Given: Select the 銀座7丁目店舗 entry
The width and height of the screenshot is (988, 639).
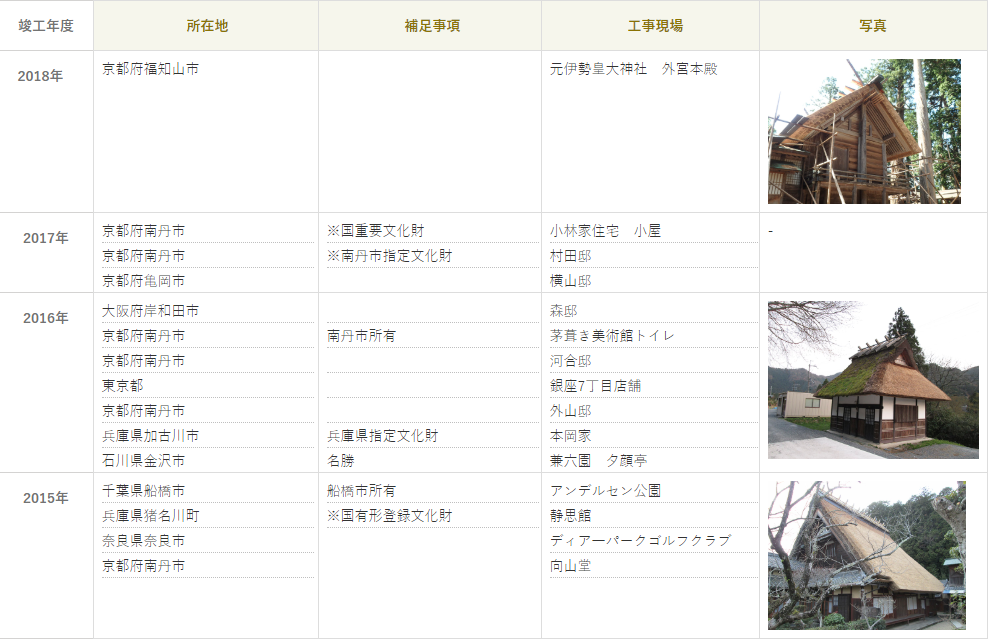Looking at the screenshot, I should click(x=595, y=386).
